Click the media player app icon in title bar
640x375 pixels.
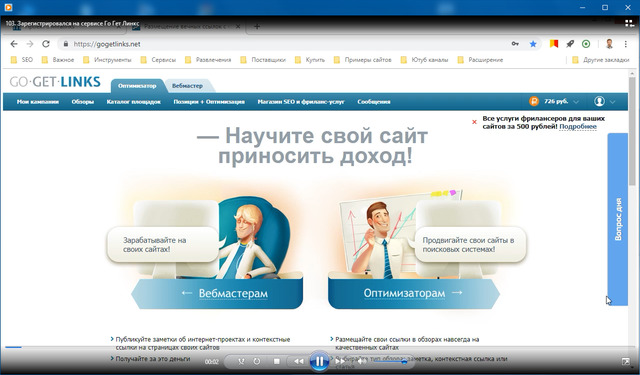pyautogui.click(x=8, y=7)
